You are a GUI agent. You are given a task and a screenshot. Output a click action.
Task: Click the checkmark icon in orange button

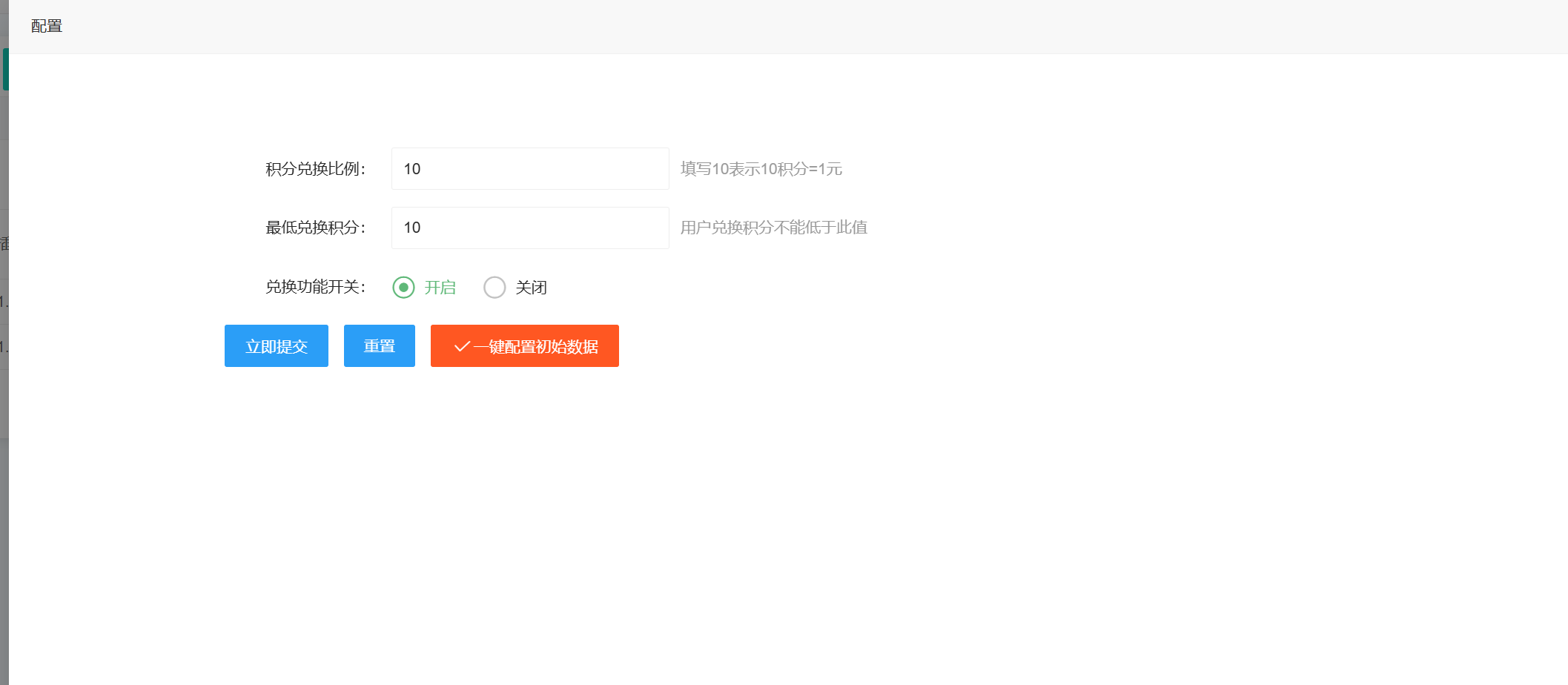pyautogui.click(x=461, y=346)
